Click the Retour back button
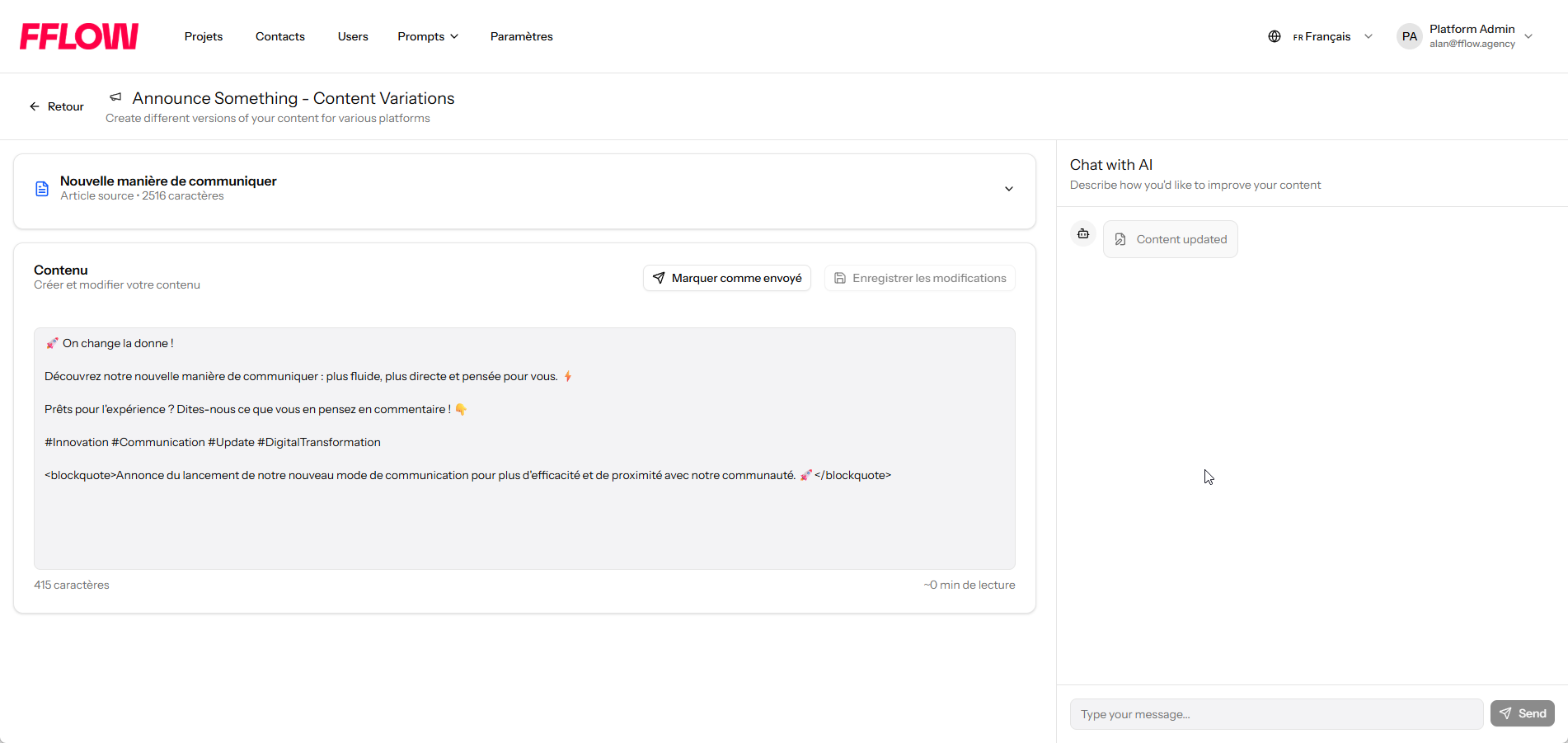Image resolution: width=1568 pixels, height=743 pixels. [x=57, y=106]
